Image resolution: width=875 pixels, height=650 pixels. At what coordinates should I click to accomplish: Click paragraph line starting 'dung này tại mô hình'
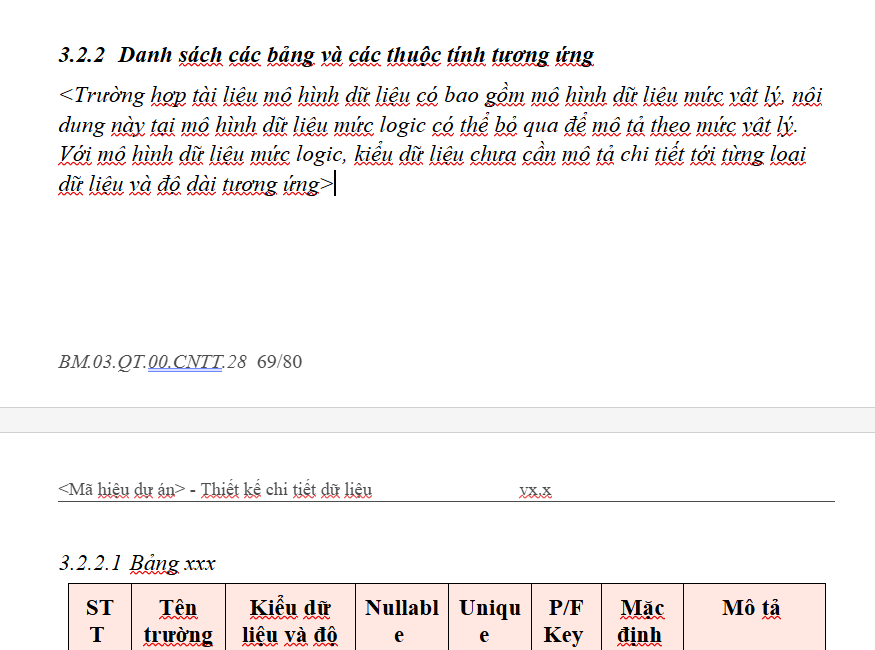point(428,126)
